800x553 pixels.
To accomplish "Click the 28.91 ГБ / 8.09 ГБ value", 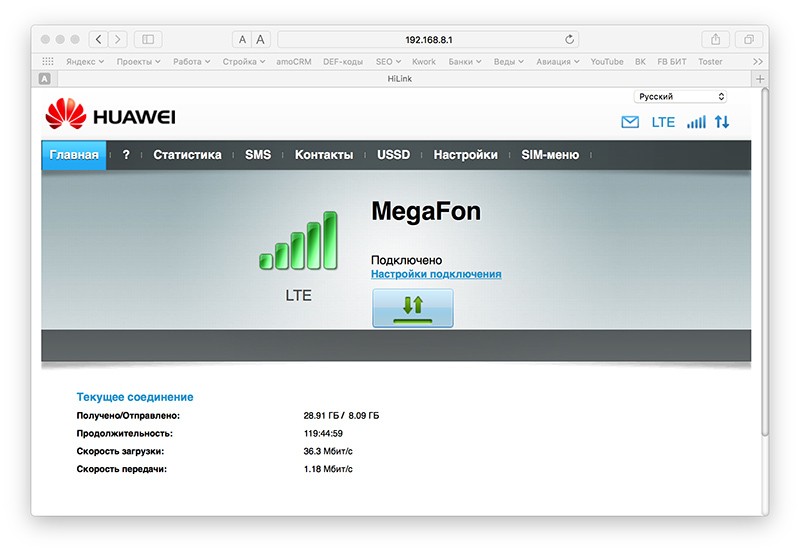I will [341, 416].
